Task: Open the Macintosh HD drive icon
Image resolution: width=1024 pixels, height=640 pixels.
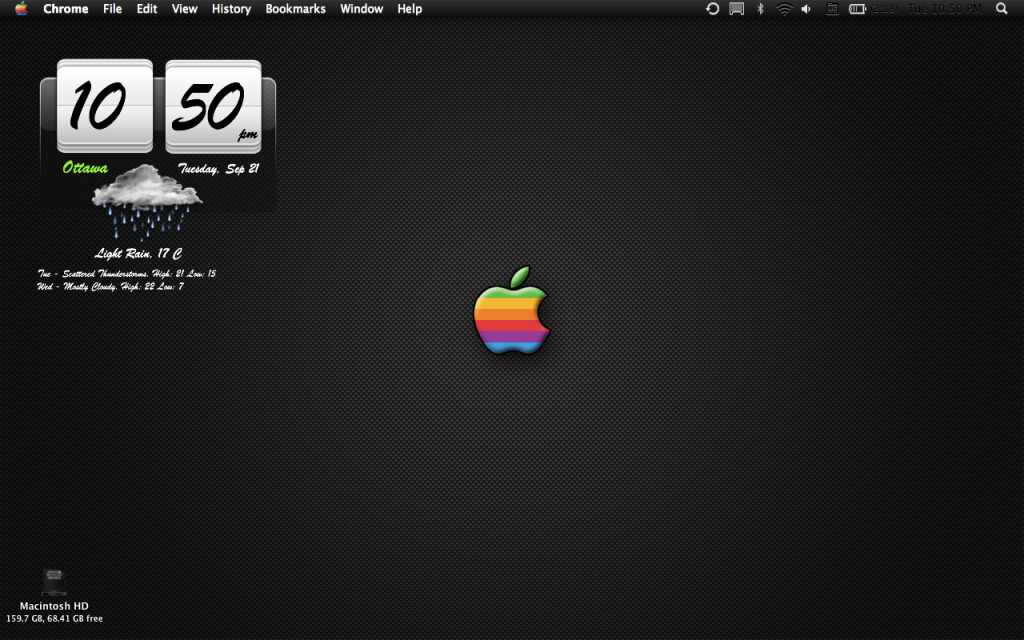Action: coord(53,580)
